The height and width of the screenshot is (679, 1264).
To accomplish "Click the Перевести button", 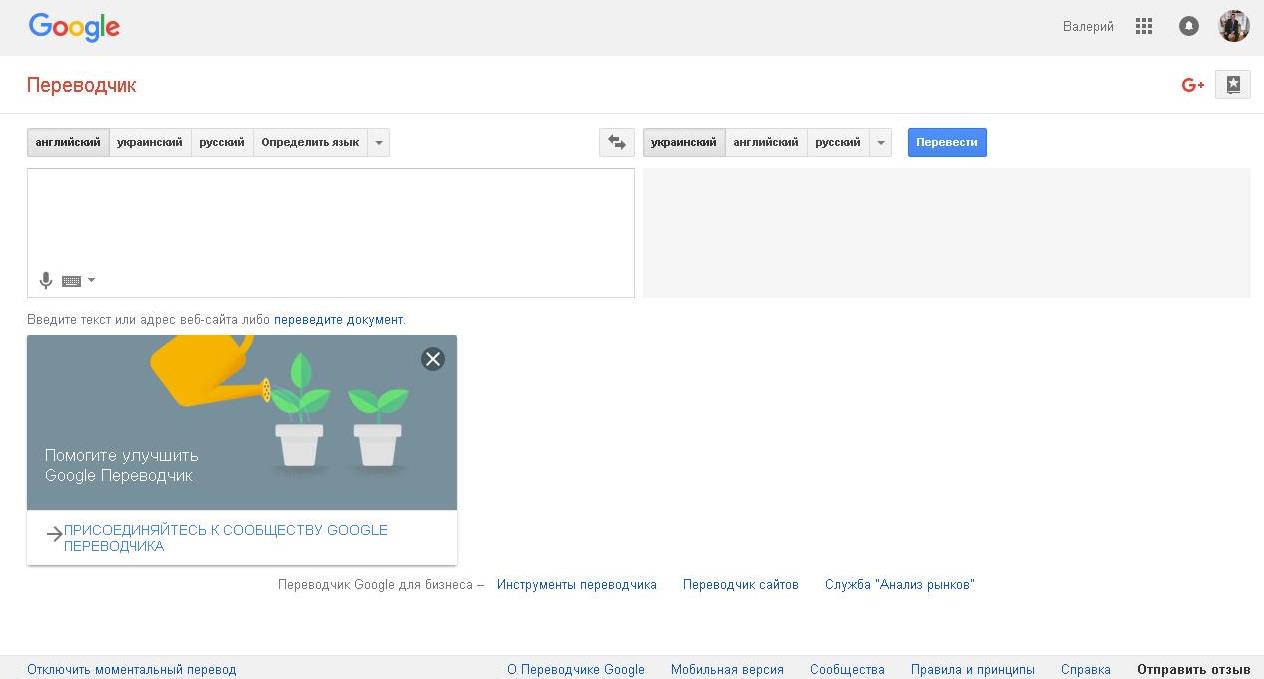I will tap(947, 142).
